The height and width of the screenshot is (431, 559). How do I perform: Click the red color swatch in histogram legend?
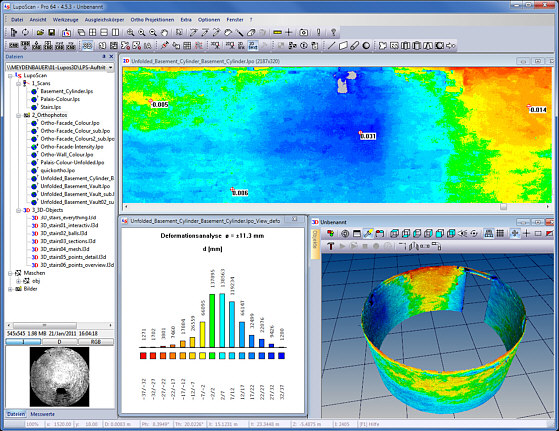click(143, 355)
